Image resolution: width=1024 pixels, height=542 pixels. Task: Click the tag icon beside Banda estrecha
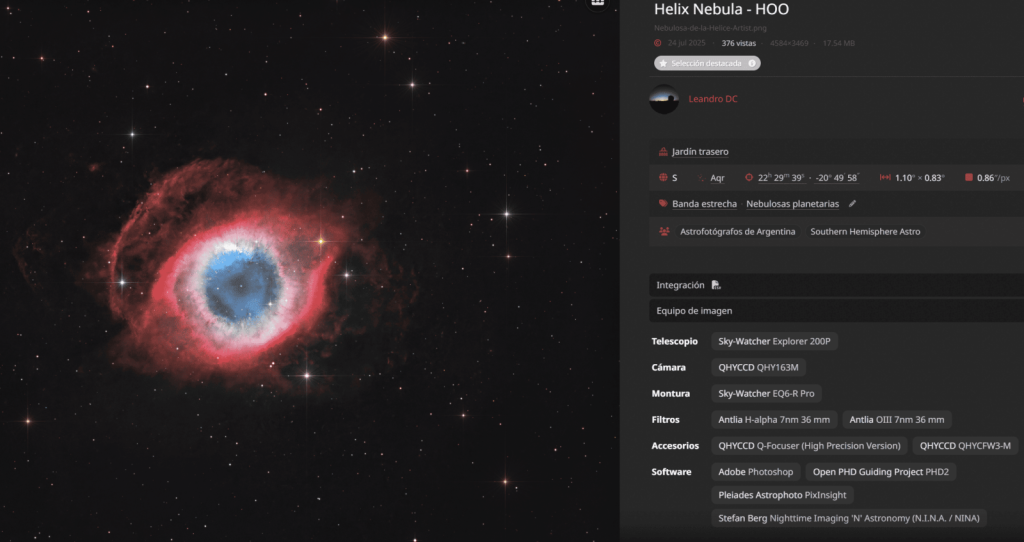click(x=663, y=204)
